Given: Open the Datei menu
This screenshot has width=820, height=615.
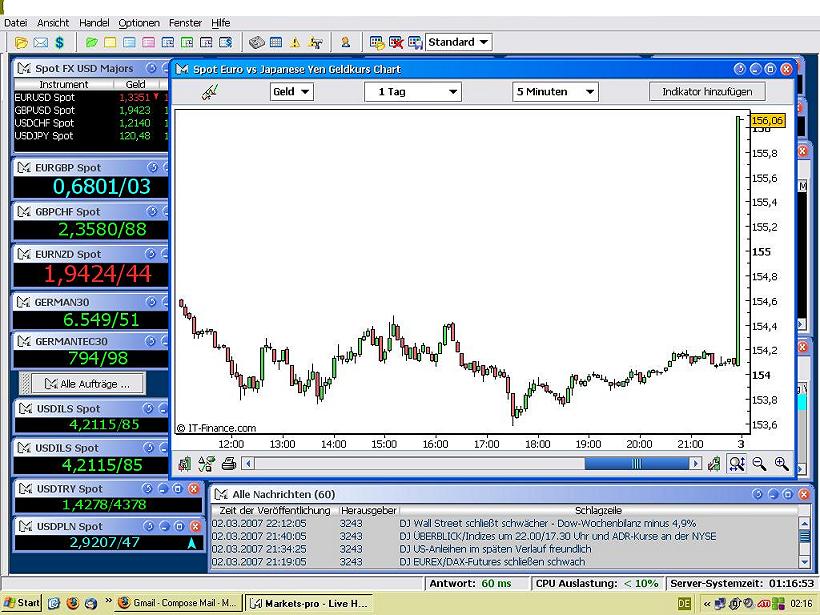Looking at the screenshot, I should click(16, 22).
